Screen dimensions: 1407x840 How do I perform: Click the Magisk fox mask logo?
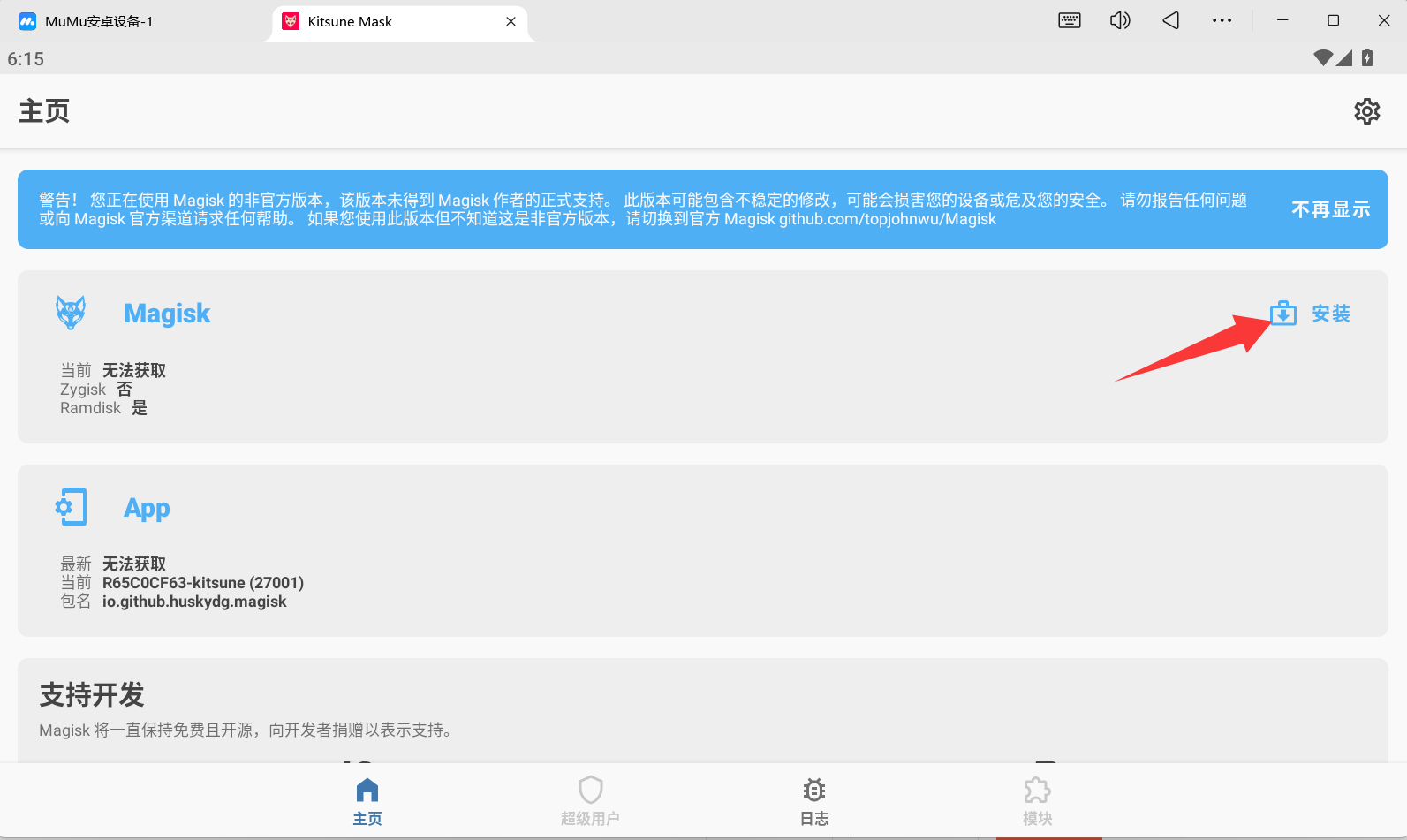pos(71,313)
